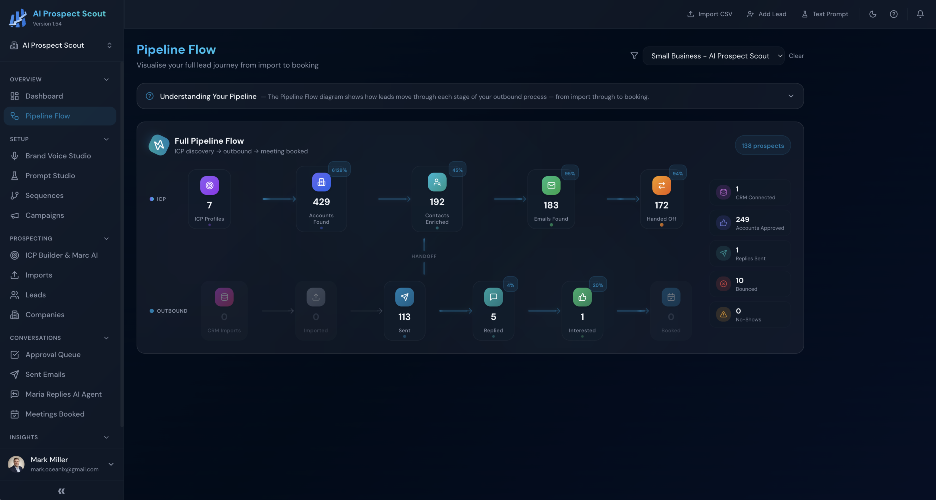
Task: Click the filter funnel icon
Action: [x=634, y=55]
